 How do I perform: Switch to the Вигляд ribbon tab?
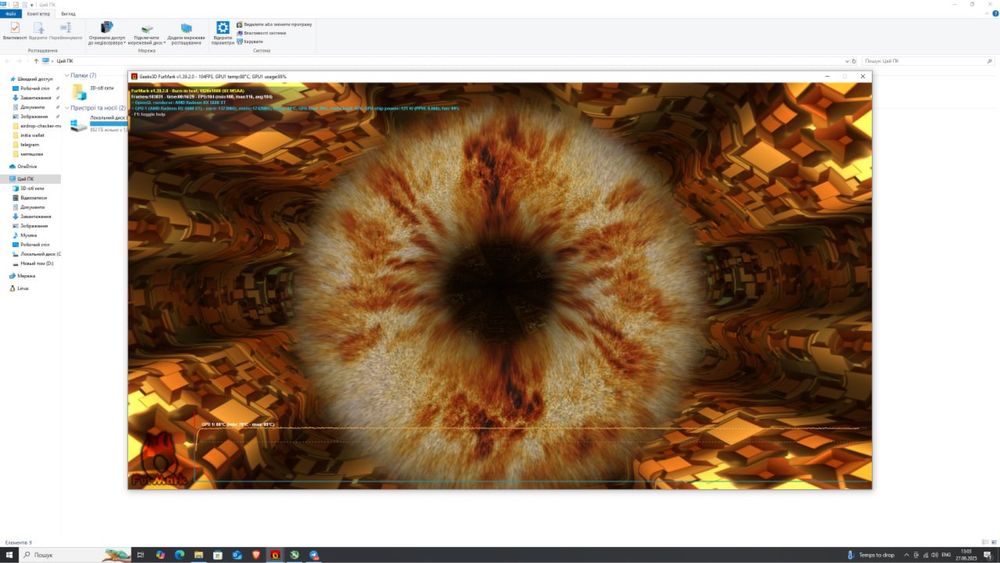pos(68,13)
